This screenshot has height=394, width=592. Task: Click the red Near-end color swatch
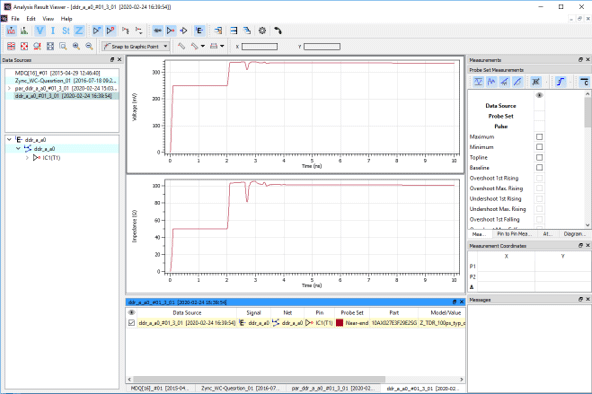339,323
